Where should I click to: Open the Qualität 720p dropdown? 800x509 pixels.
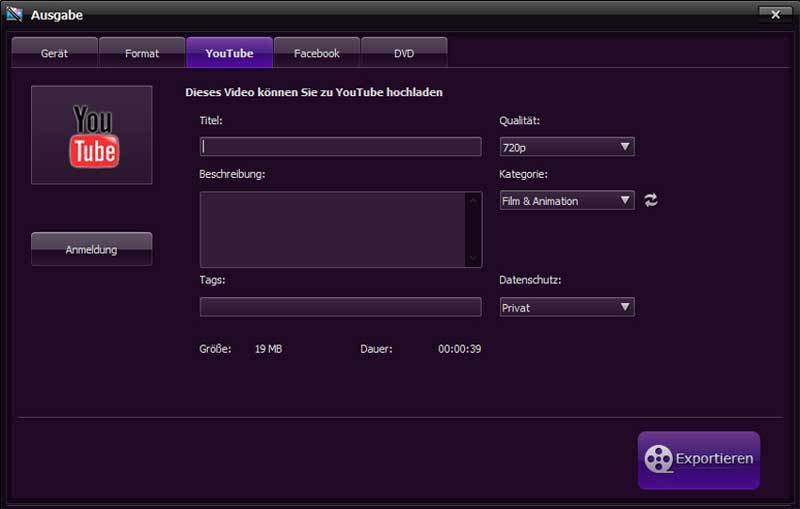pyautogui.click(x=567, y=147)
